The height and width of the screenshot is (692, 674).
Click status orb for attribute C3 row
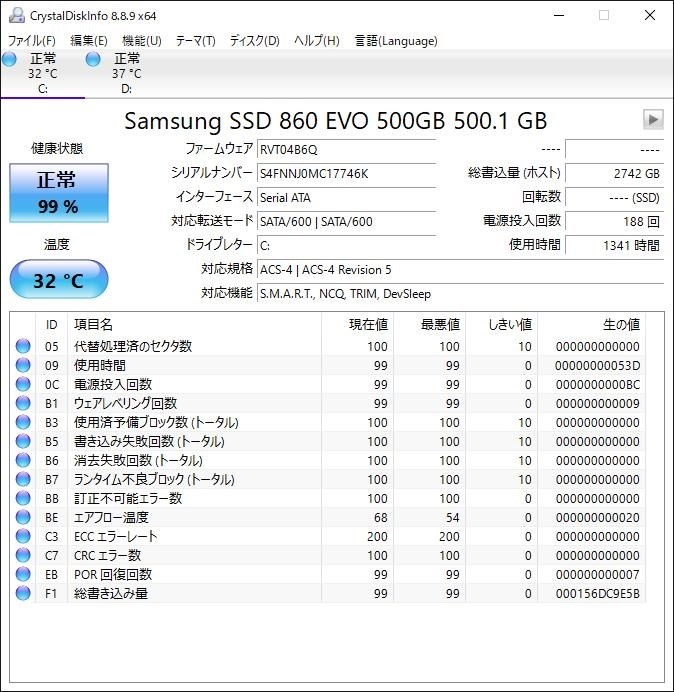[x=23, y=536]
